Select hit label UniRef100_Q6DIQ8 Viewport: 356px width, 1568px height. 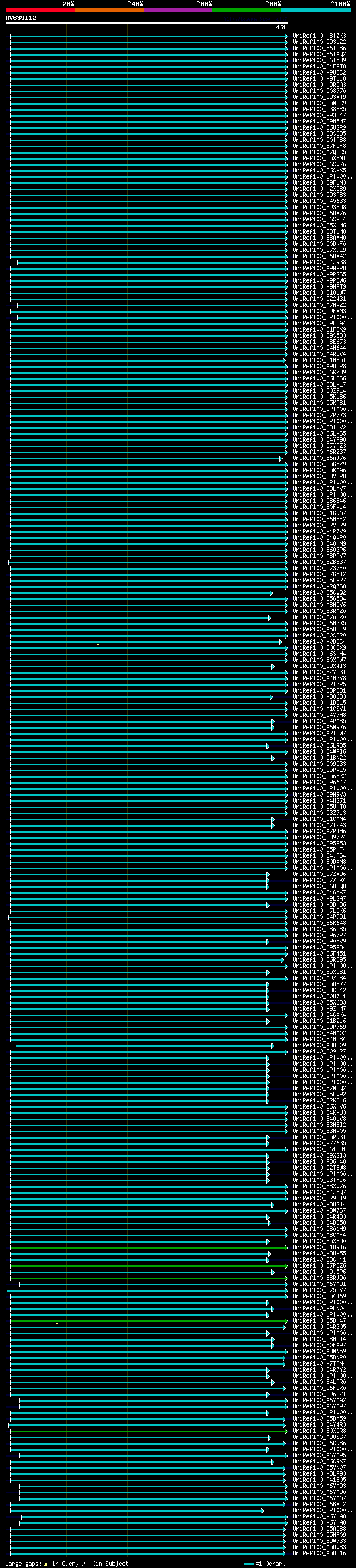point(319,886)
